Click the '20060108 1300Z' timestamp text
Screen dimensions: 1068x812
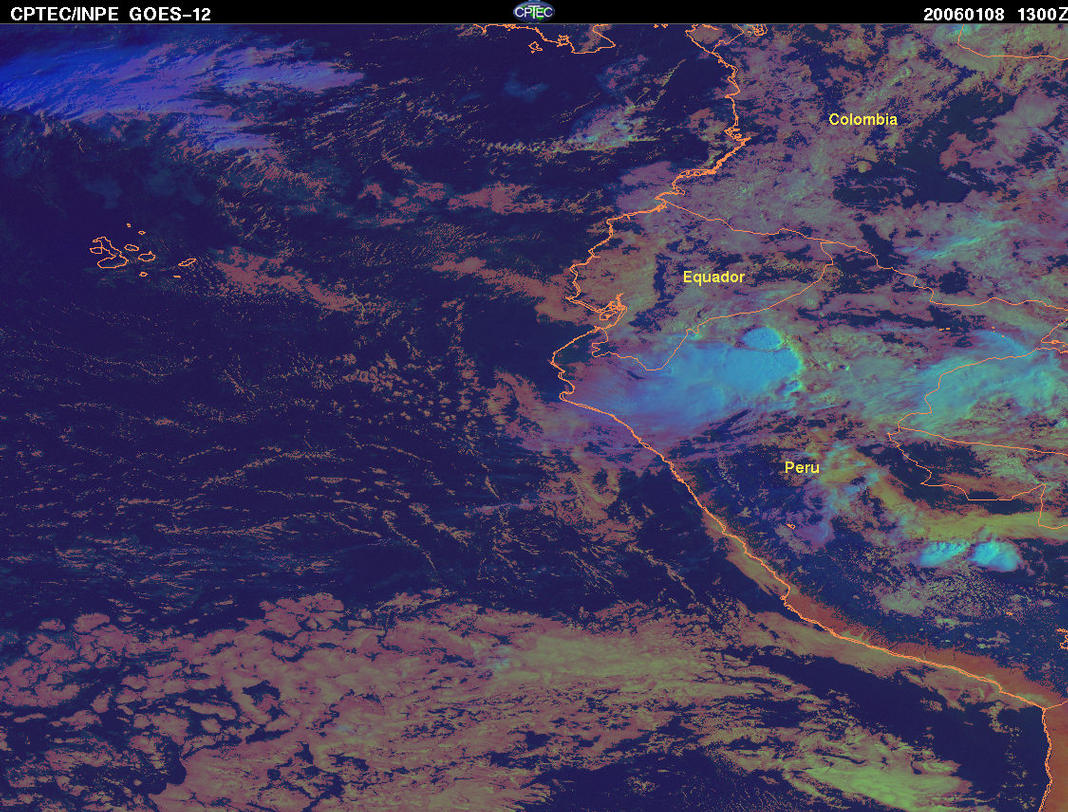click(994, 14)
